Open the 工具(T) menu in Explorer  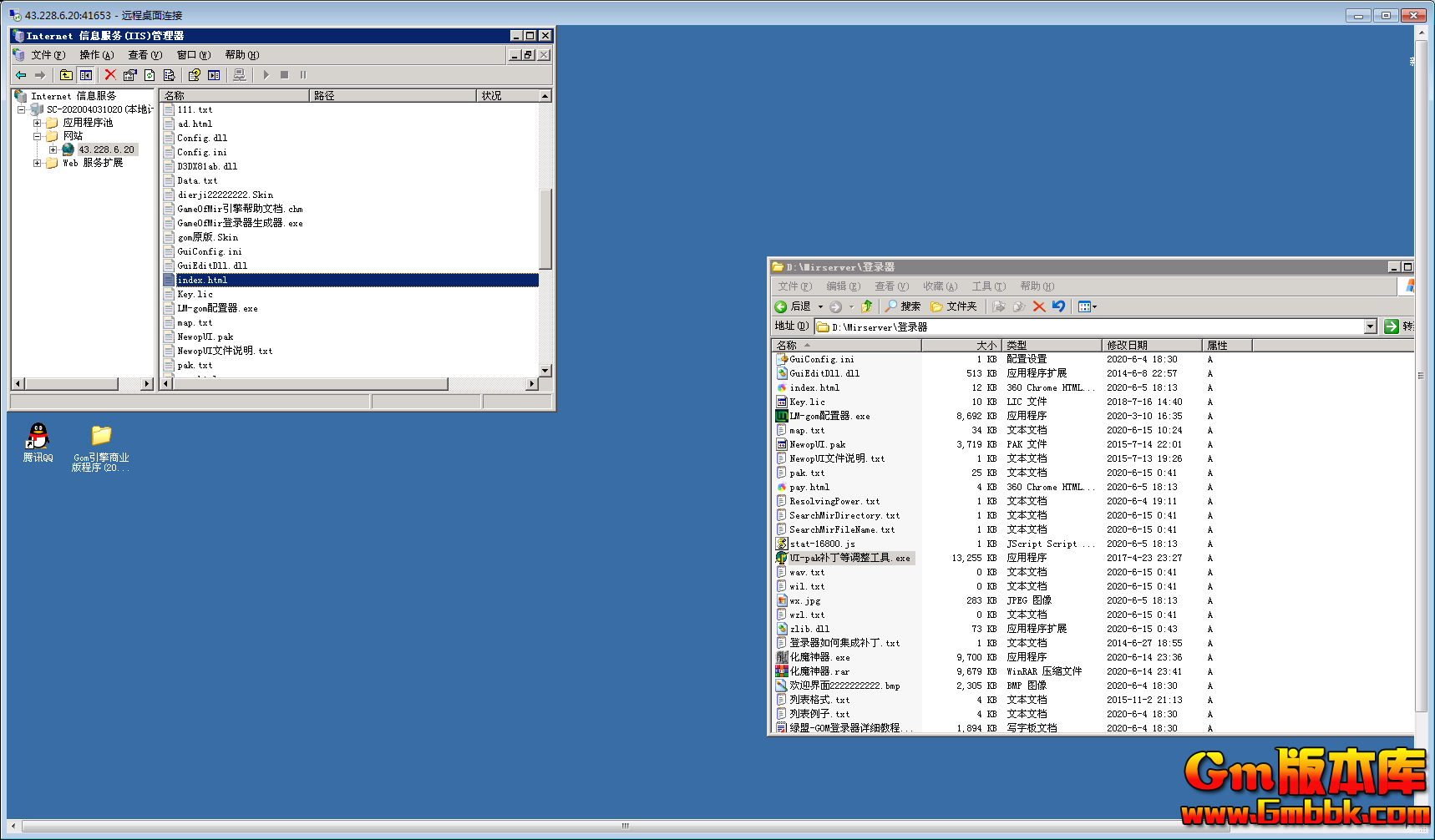click(x=988, y=286)
